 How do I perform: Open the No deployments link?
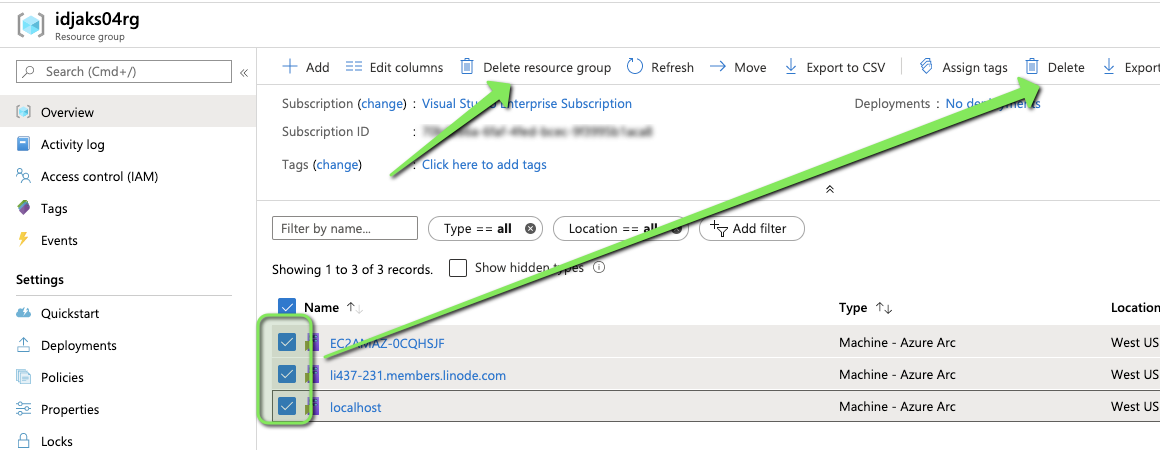993,104
